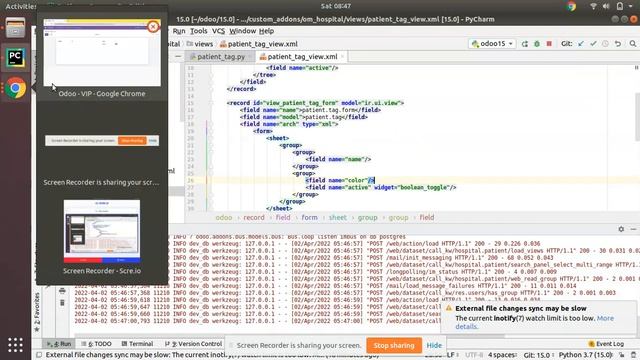The height and width of the screenshot is (360, 640).
Task: Click Google Chrome icon in Ubuntu dock
Action: [15, 88]
